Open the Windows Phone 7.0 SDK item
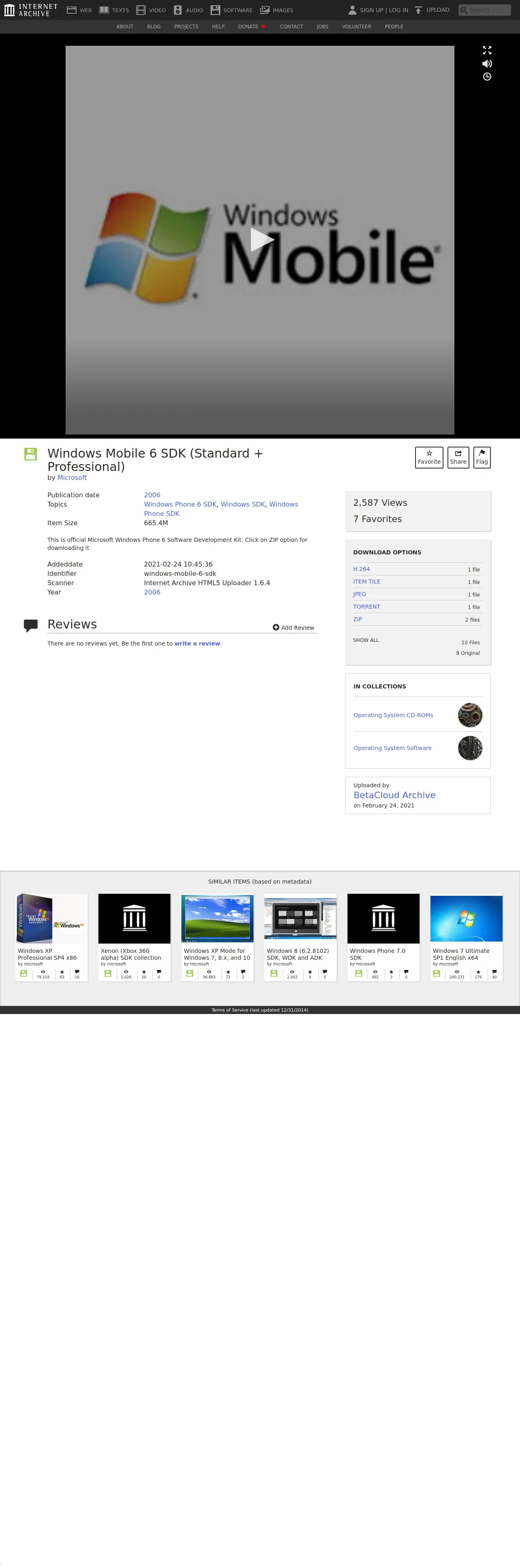This screenshot has width=520, height=1568. (x=384, y=937)
